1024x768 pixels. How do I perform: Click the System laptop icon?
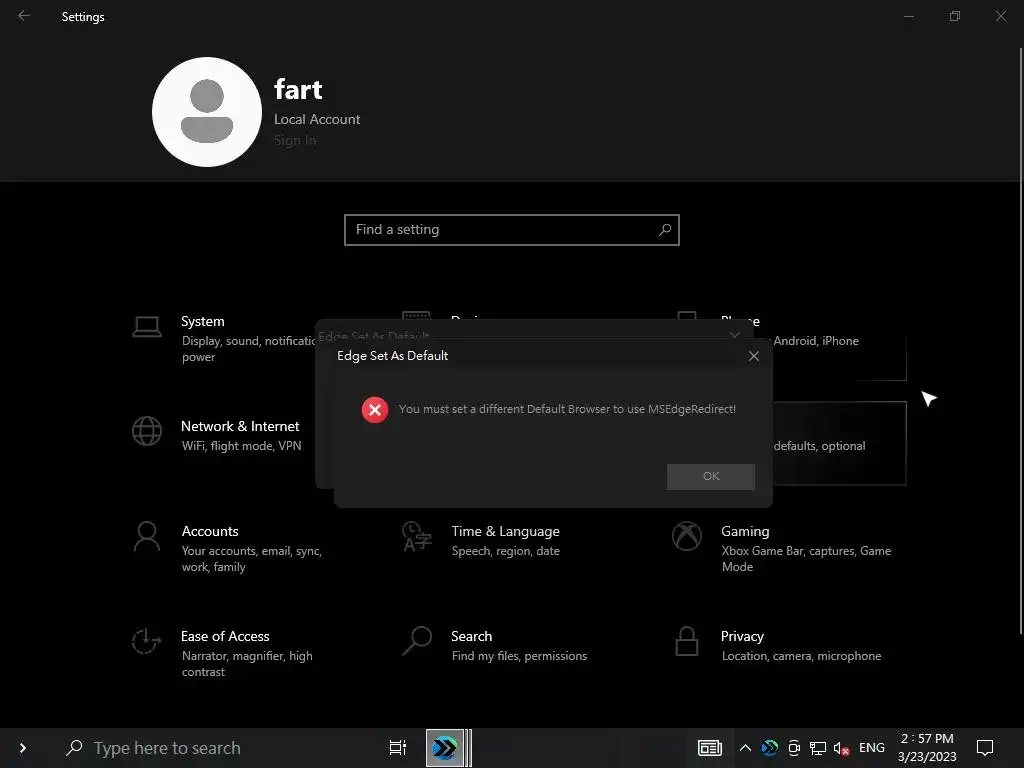point(147,327)
